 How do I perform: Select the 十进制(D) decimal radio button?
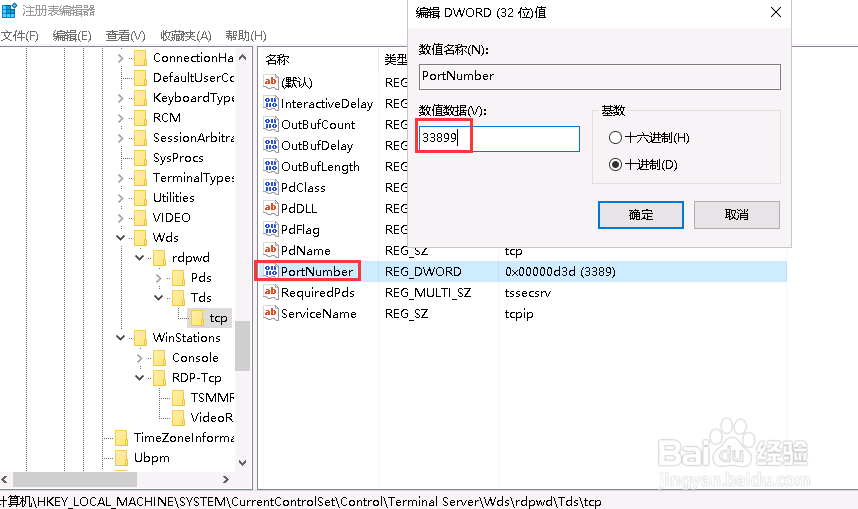pos(616,165)
